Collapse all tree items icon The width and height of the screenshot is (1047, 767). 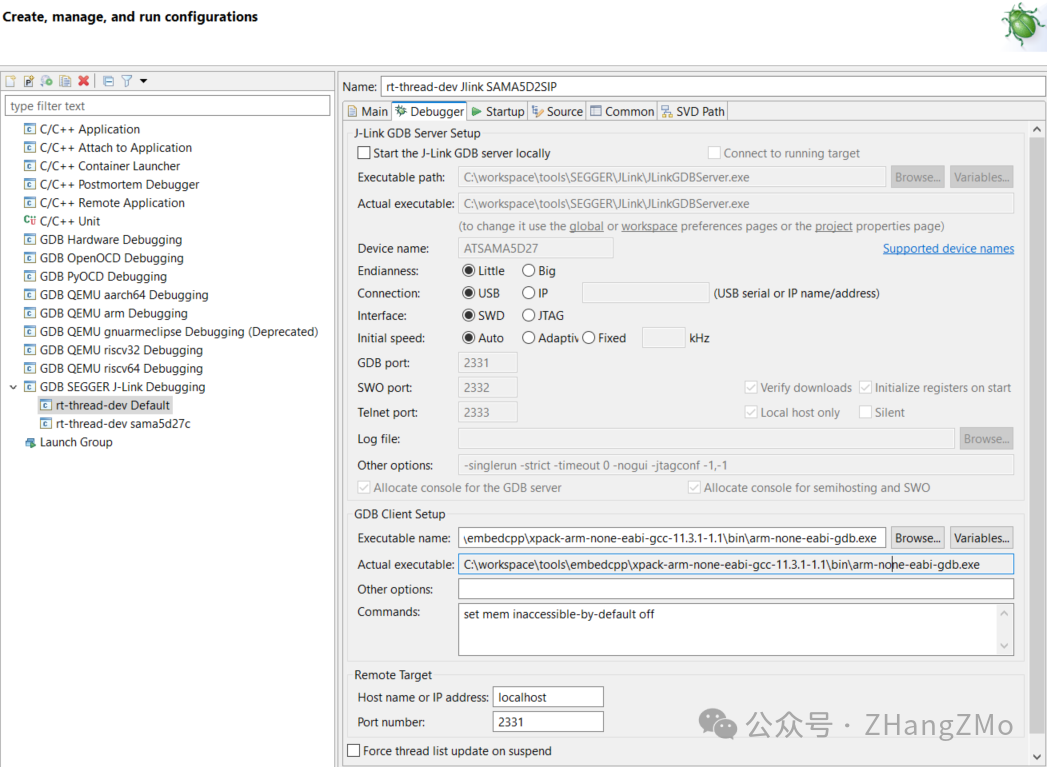pos(108,81)
